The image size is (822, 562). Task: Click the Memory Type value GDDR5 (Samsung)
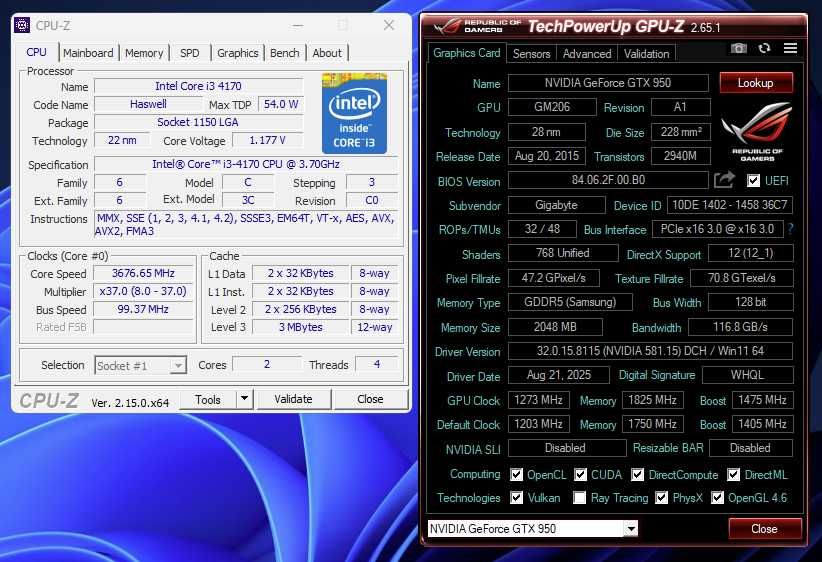[570, 302]
